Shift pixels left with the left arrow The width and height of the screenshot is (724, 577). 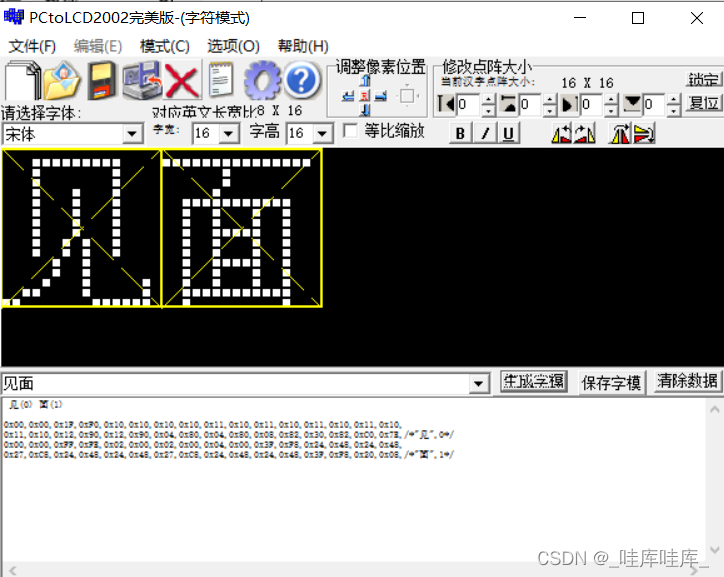(x=349, y=96)
